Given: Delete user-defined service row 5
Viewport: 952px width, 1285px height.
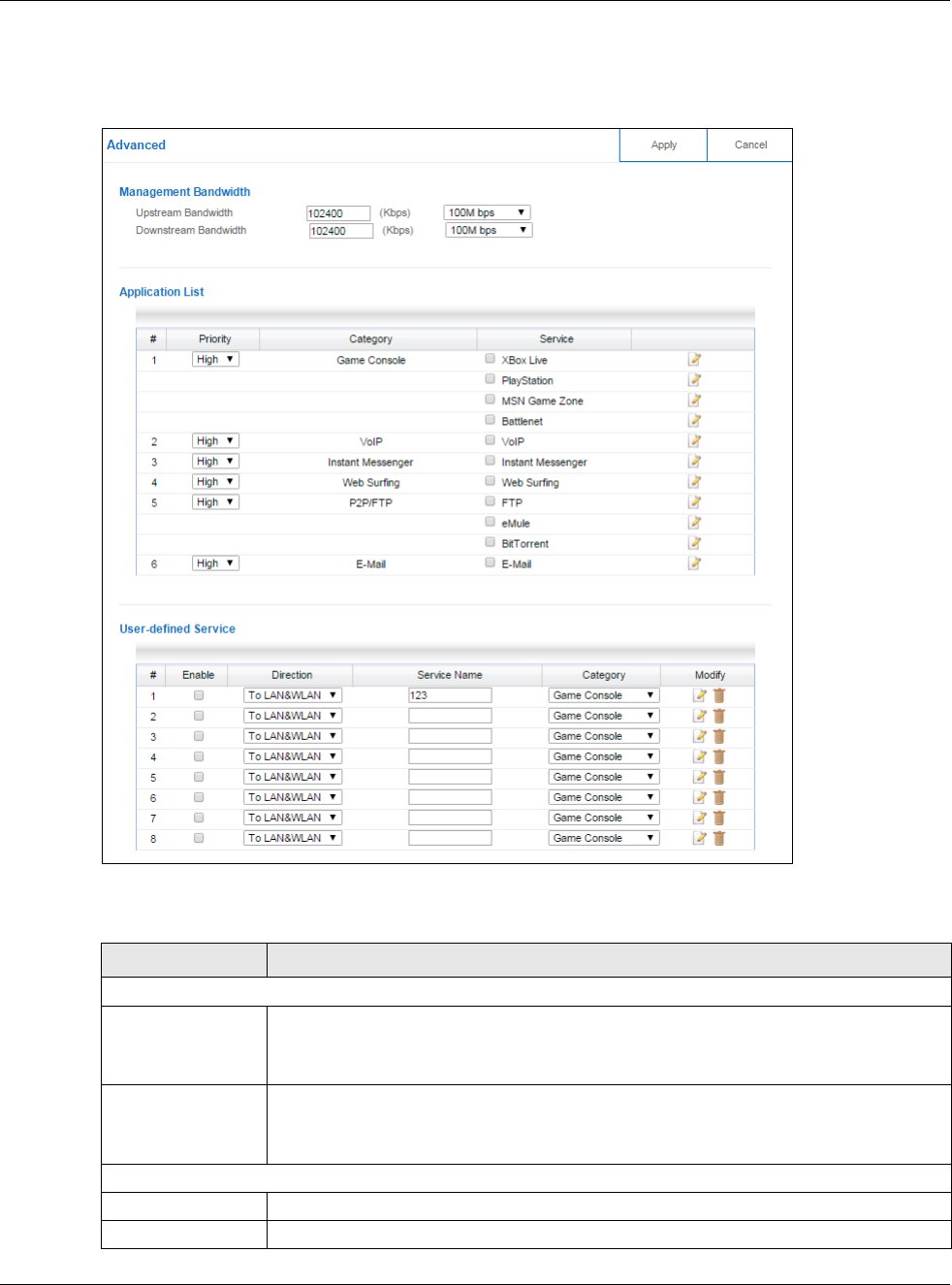Looking at the screenshot, I should [719, 777].
